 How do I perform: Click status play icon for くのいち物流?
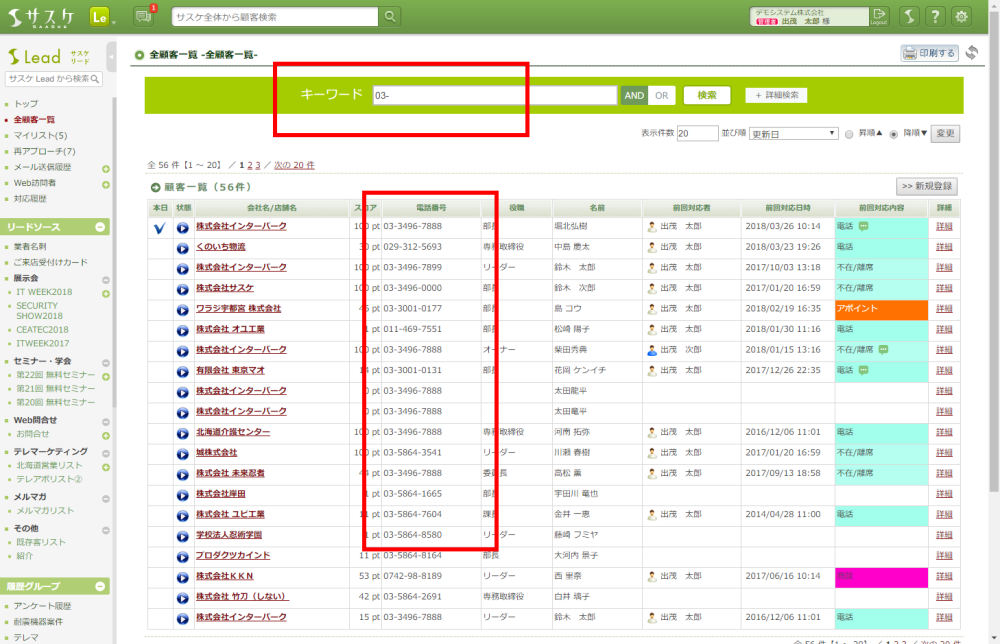(183, 247)
